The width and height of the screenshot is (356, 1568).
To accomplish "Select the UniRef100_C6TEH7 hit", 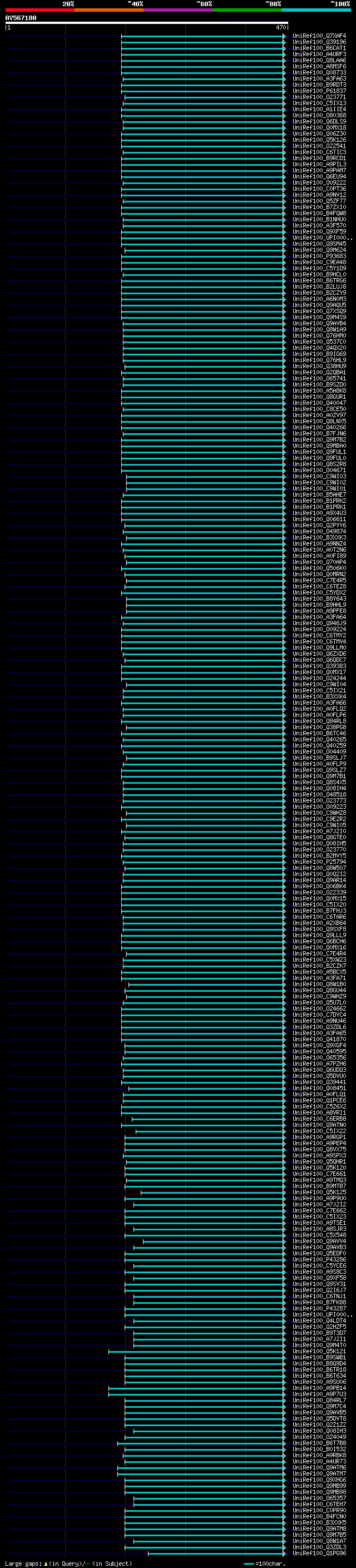I will click(319, 1504).
